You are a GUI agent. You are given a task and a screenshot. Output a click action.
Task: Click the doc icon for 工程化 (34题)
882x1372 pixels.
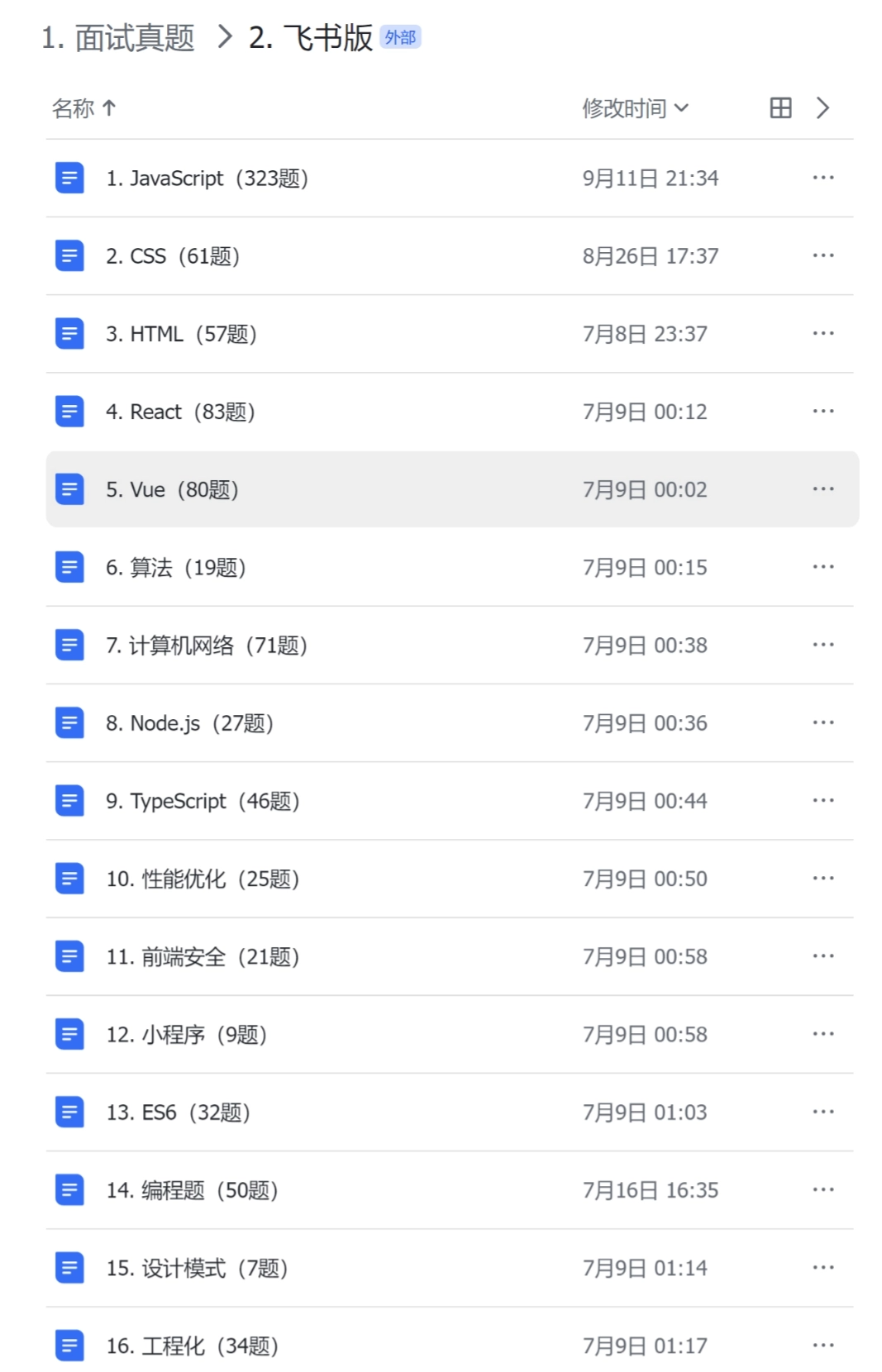point(69,1346)
